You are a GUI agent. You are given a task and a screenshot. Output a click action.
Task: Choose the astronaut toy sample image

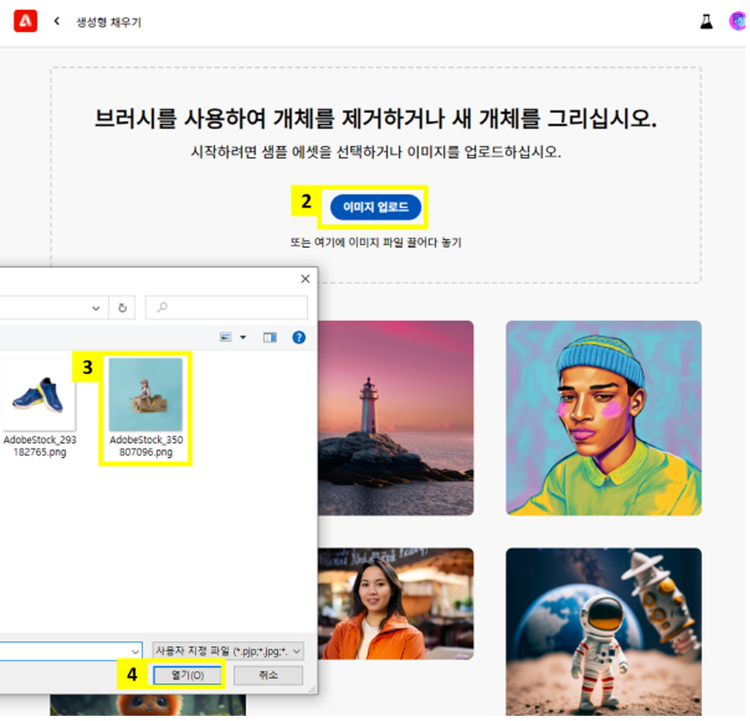604,632
